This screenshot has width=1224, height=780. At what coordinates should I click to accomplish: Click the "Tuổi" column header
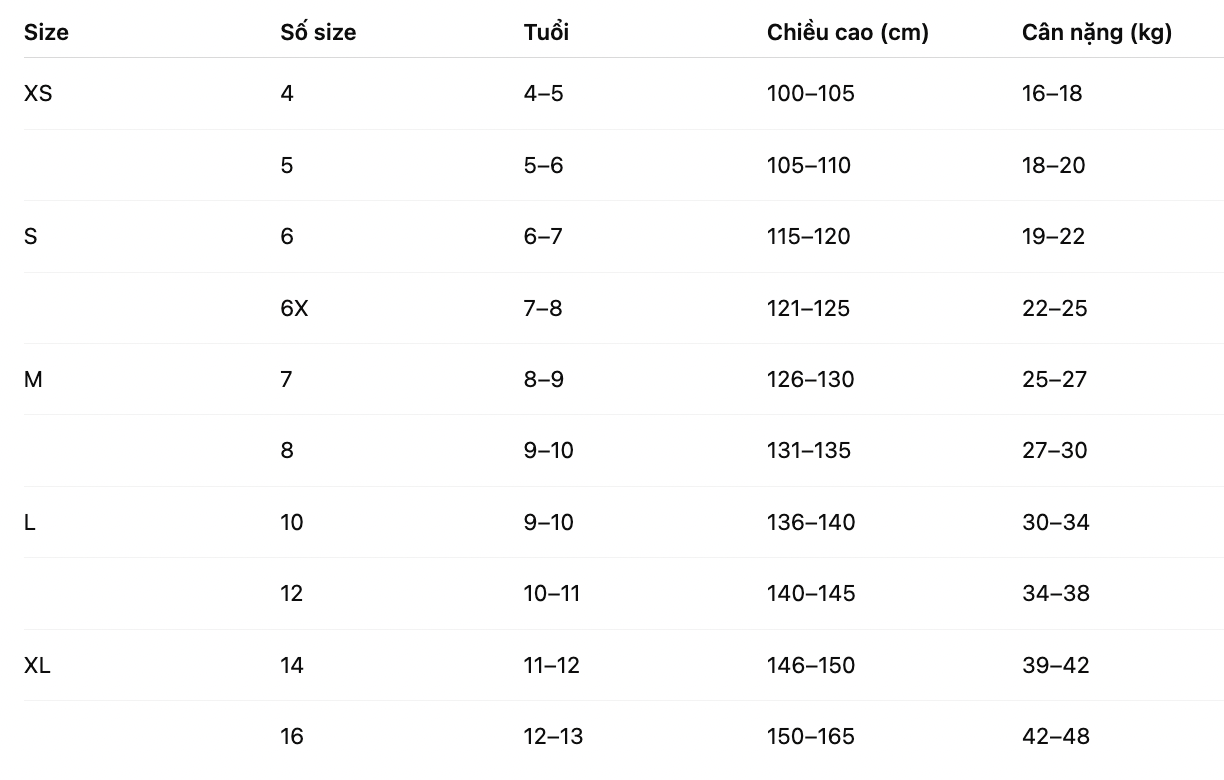tap(546, 32)
